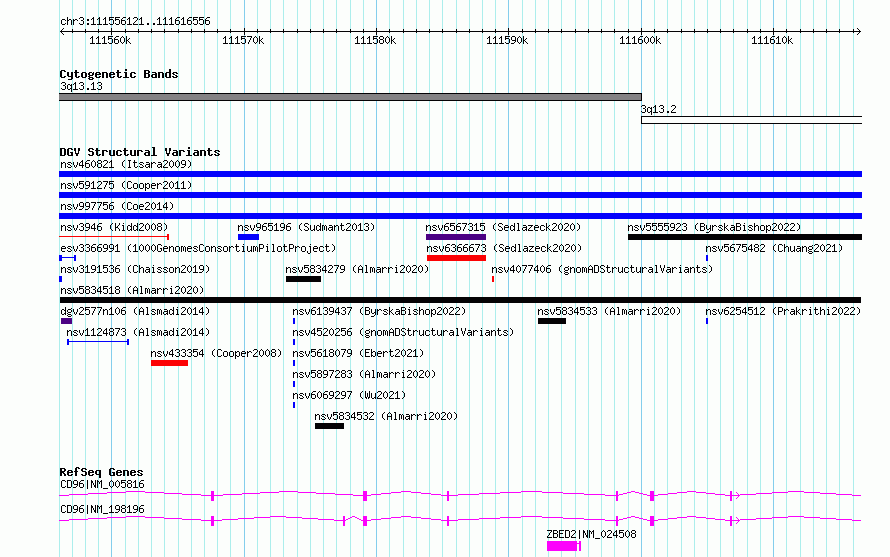Open nsv4520256 (gnomADStructuralVariants) label
The height and width of the screenshot is (557, 890).
click(x=403, y=332)
